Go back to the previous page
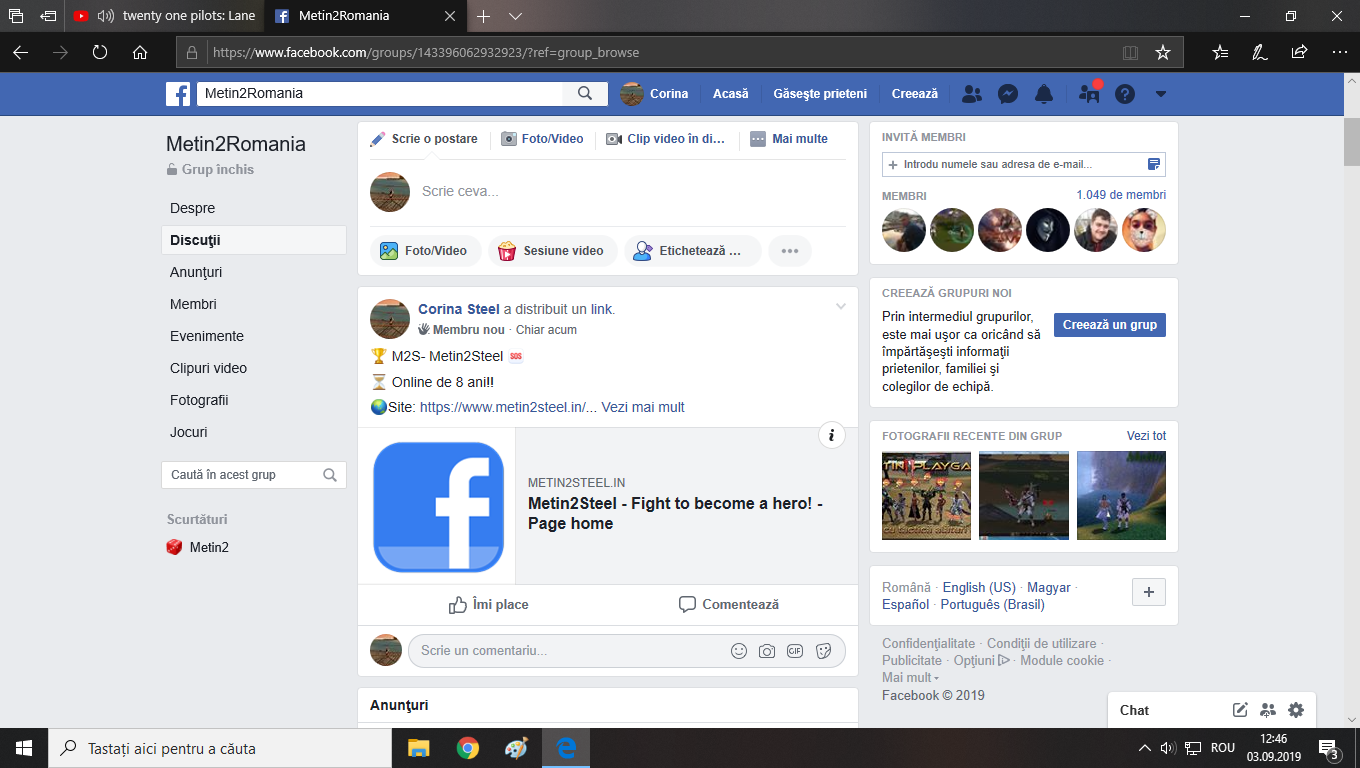 20,52
